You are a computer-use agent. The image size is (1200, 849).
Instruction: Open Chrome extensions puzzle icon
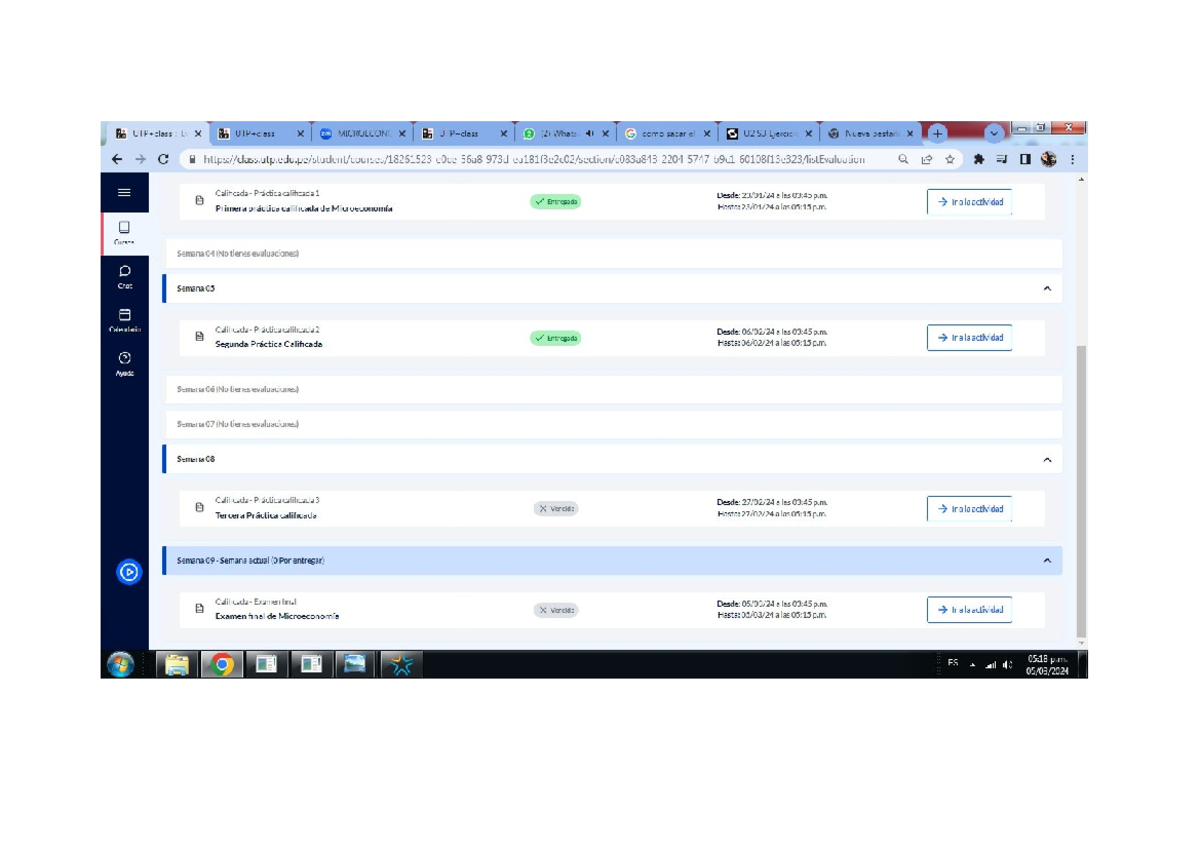tap(978, 159)
